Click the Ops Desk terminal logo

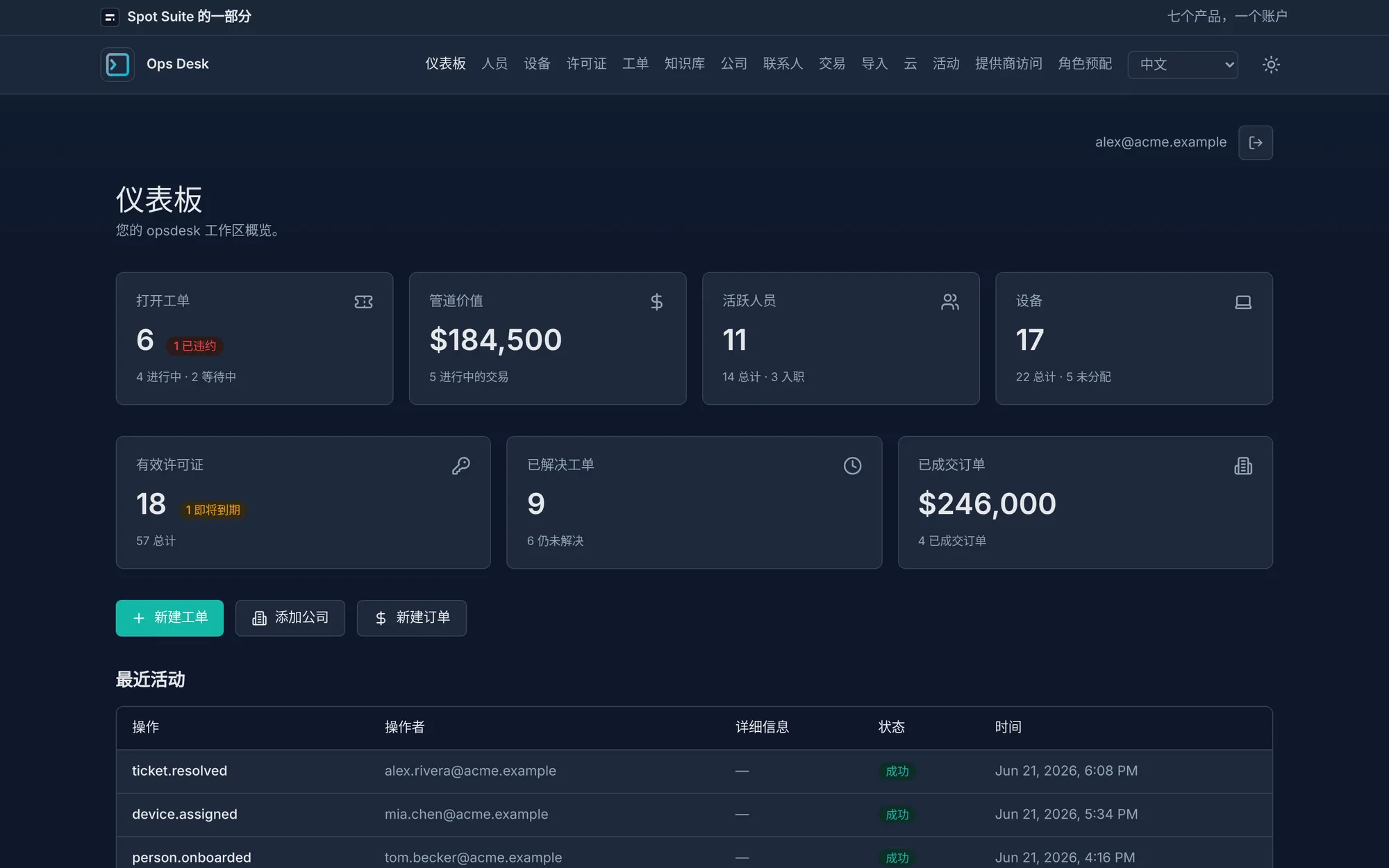pyautogui.click(x=117, y=65)
